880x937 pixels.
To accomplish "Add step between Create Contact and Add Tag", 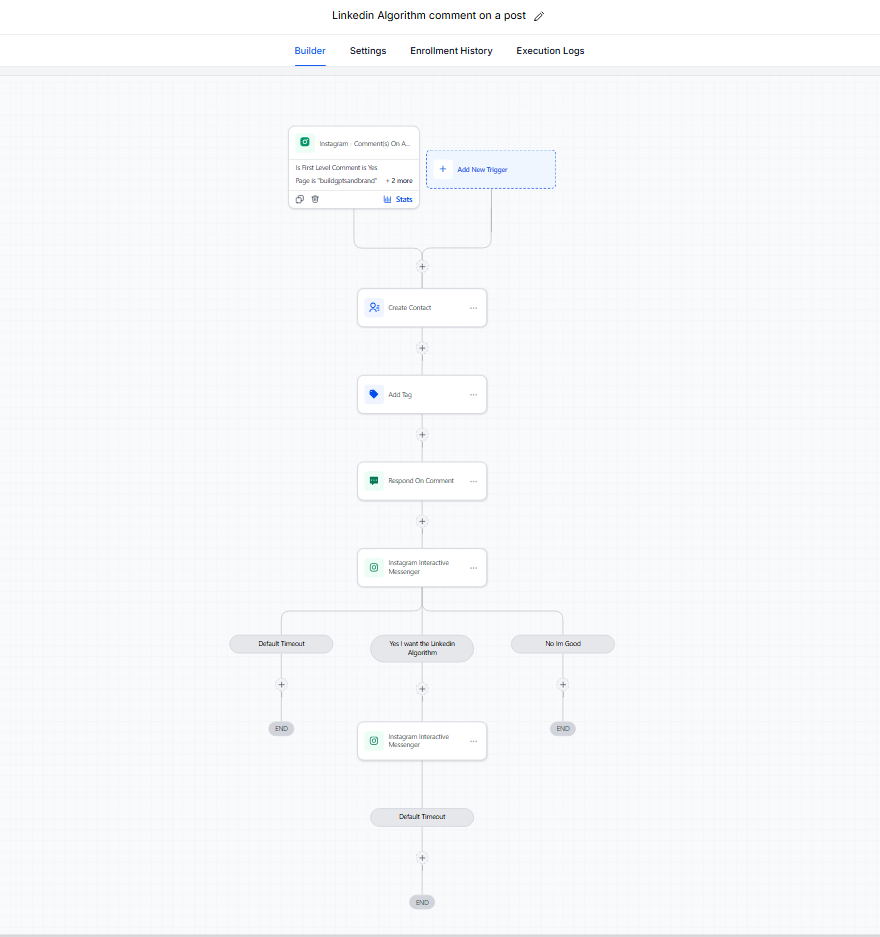I will (422, 348).
